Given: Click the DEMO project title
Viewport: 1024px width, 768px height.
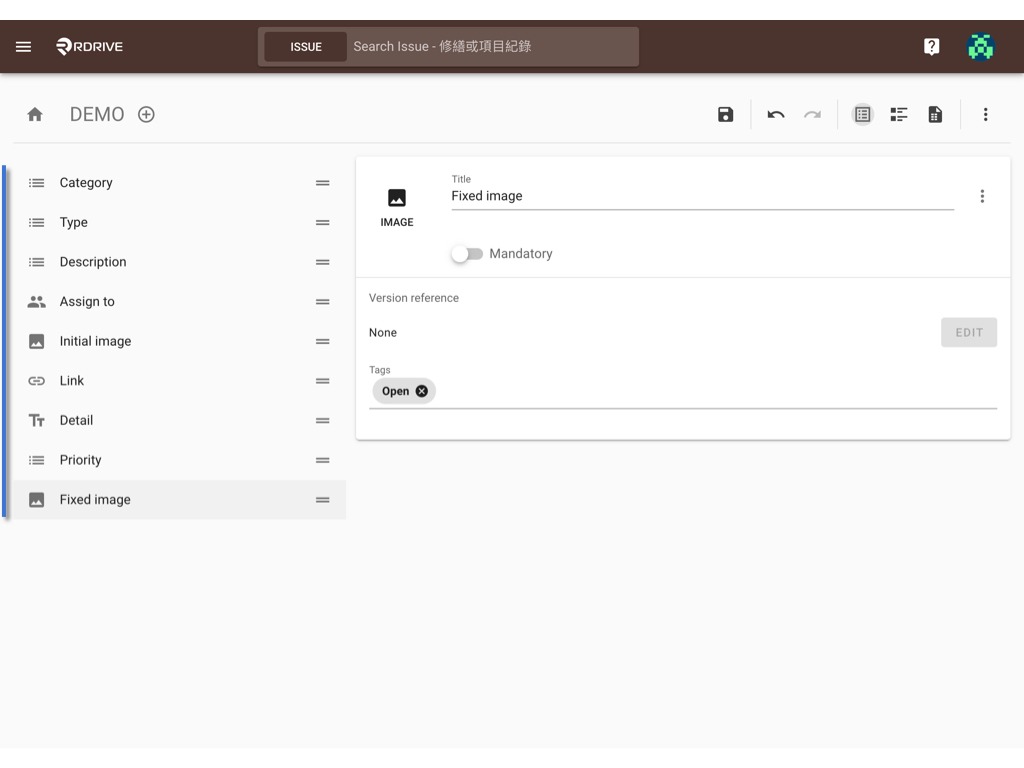Looking at the screenshot, I should (97, 115).
